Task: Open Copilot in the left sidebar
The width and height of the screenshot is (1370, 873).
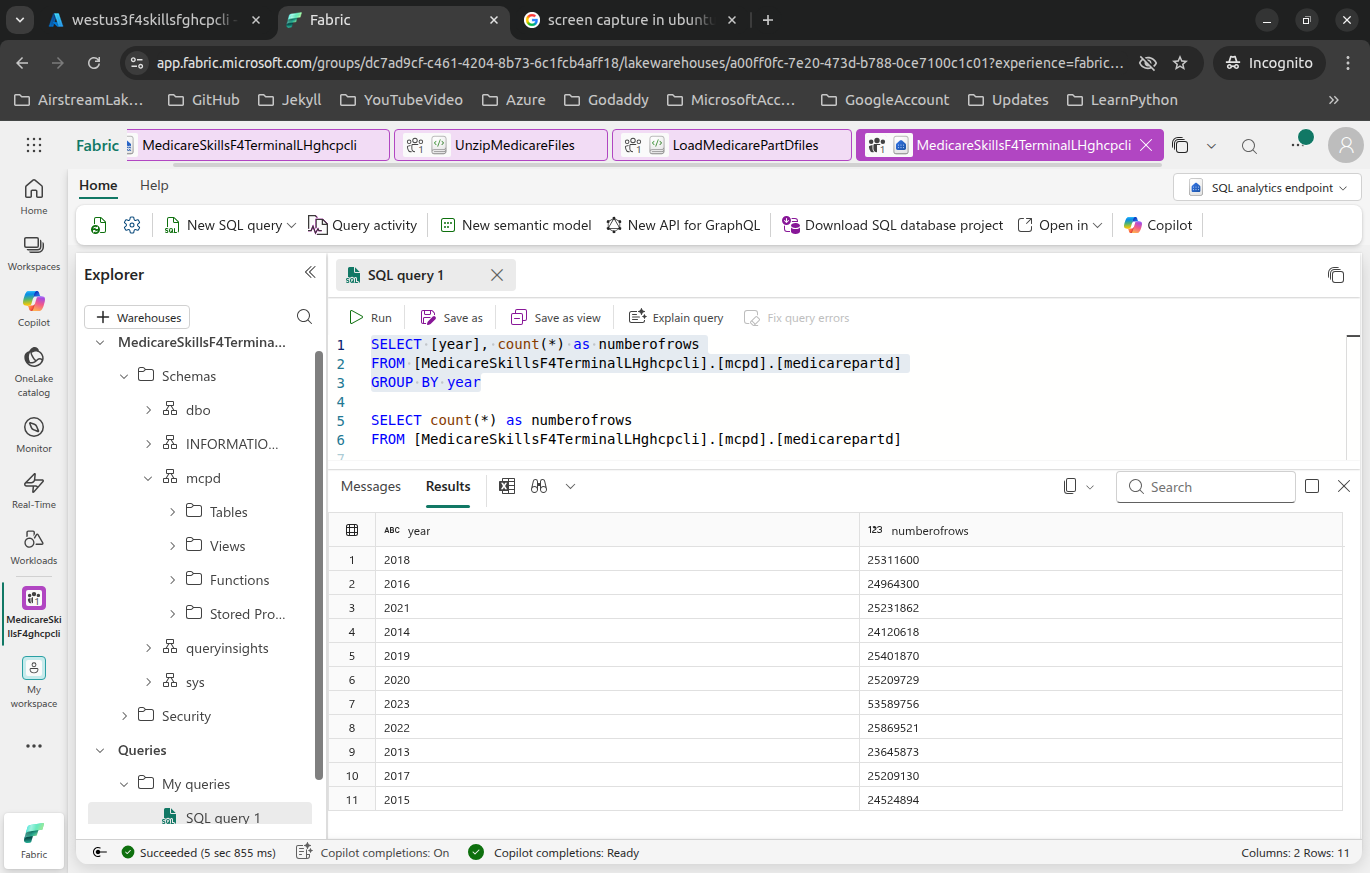Action: point(34,308)
